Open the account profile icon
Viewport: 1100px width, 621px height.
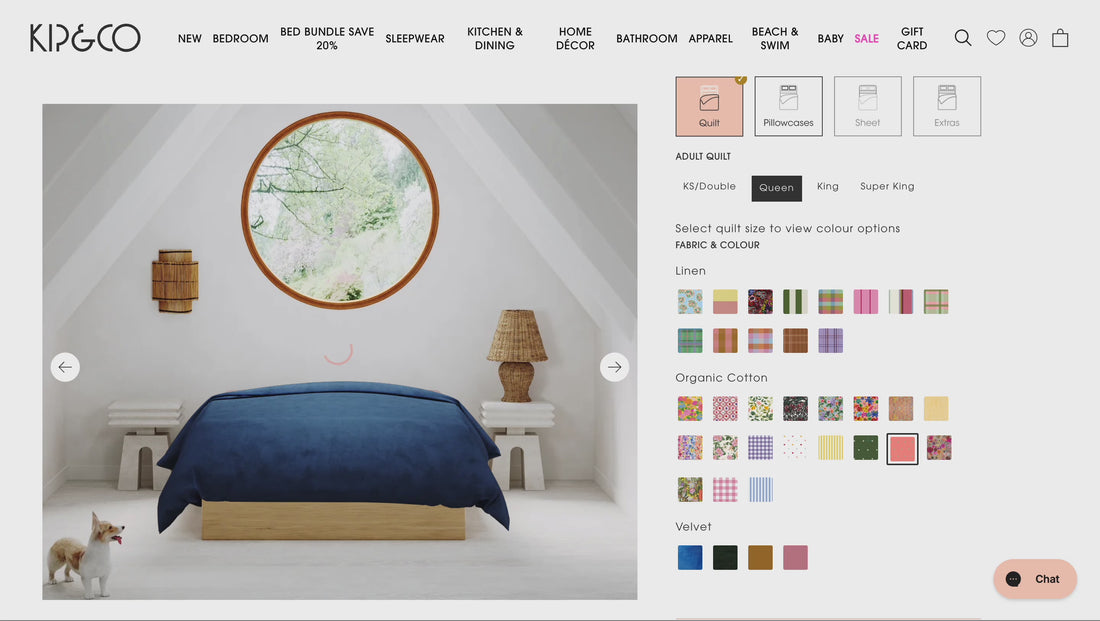tap(1028, 38)
